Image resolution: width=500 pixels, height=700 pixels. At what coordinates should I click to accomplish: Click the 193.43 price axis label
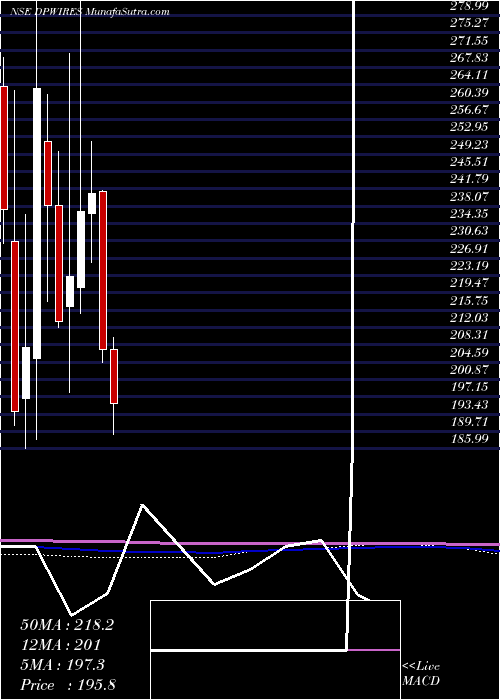click(x=468, y=403)
